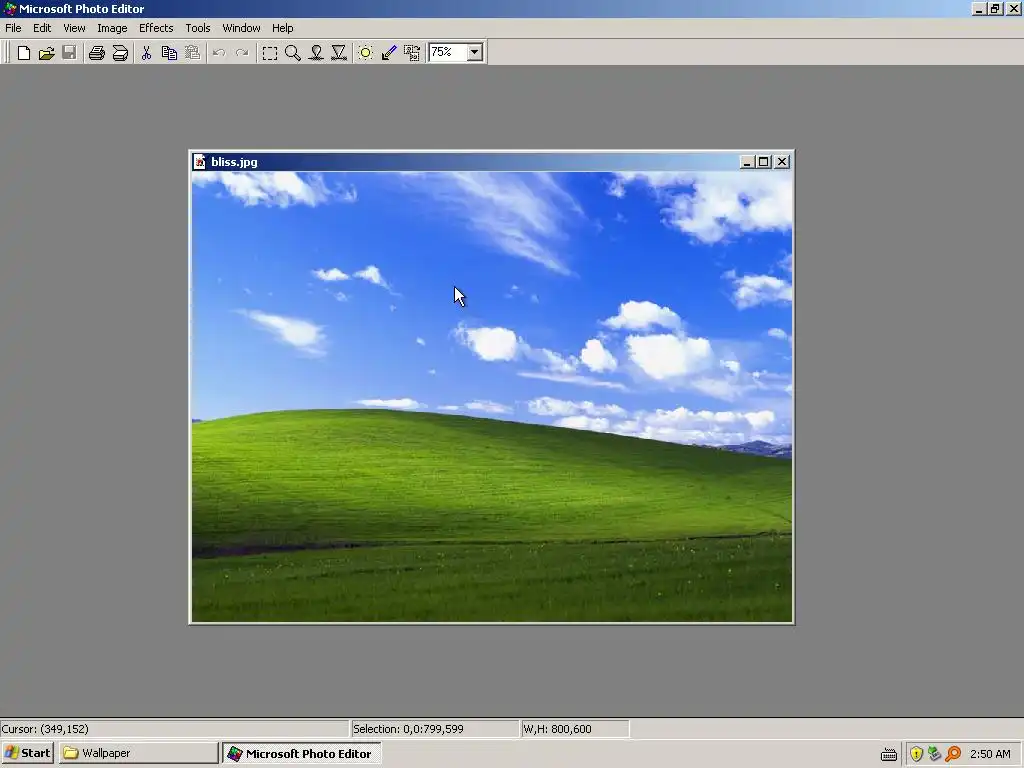Click the Microsoft Photo Editor app icon in title bar

9,8
